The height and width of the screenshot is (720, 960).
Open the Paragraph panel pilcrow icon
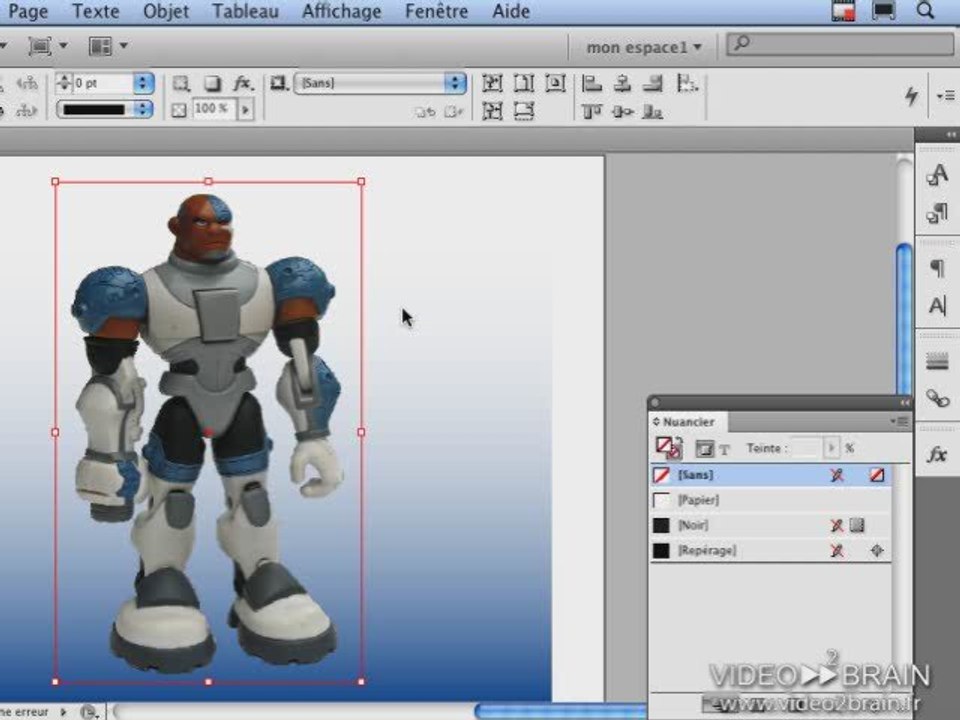click(x=937, y=268)
